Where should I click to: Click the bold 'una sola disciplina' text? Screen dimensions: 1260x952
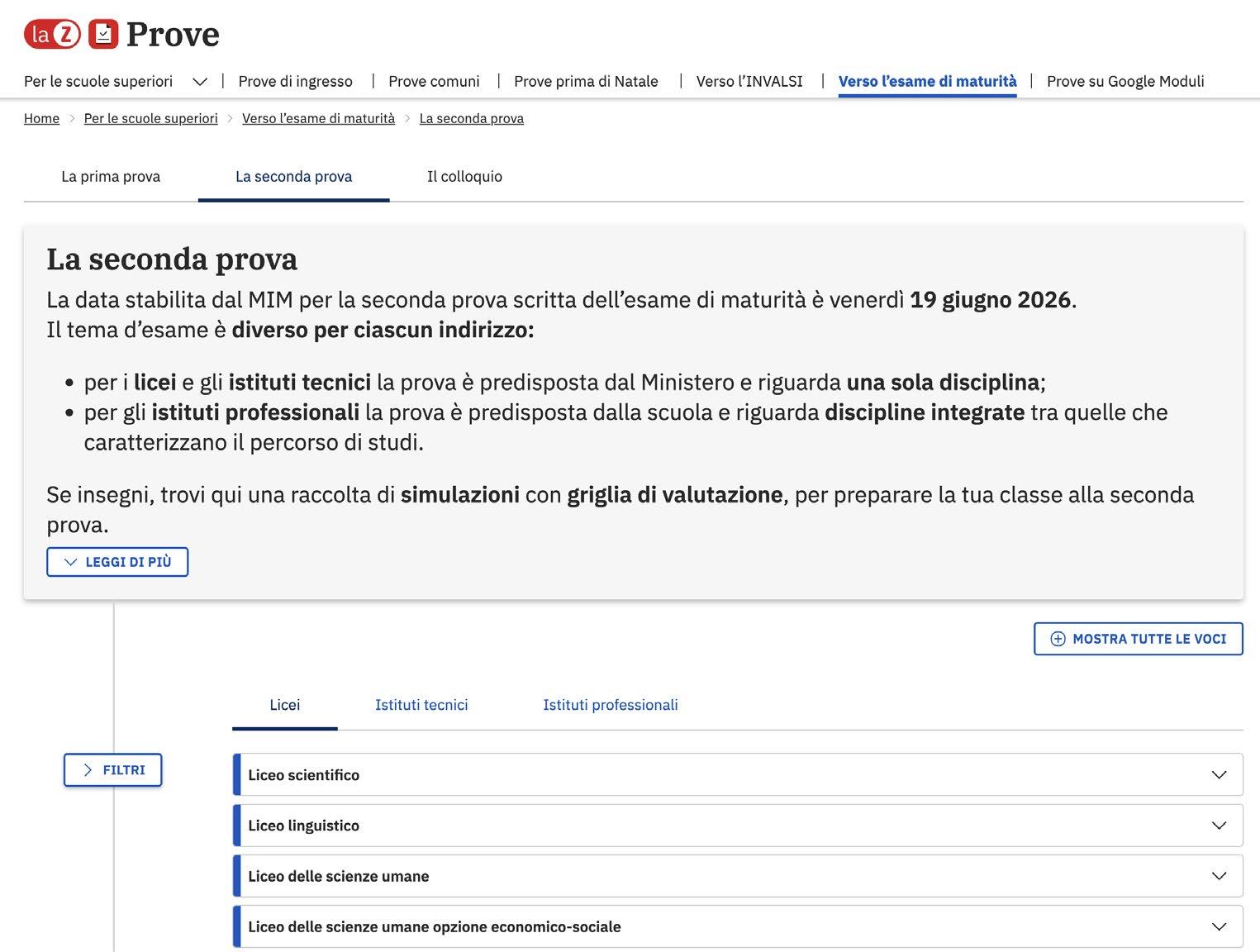click(x=943, y=382)
